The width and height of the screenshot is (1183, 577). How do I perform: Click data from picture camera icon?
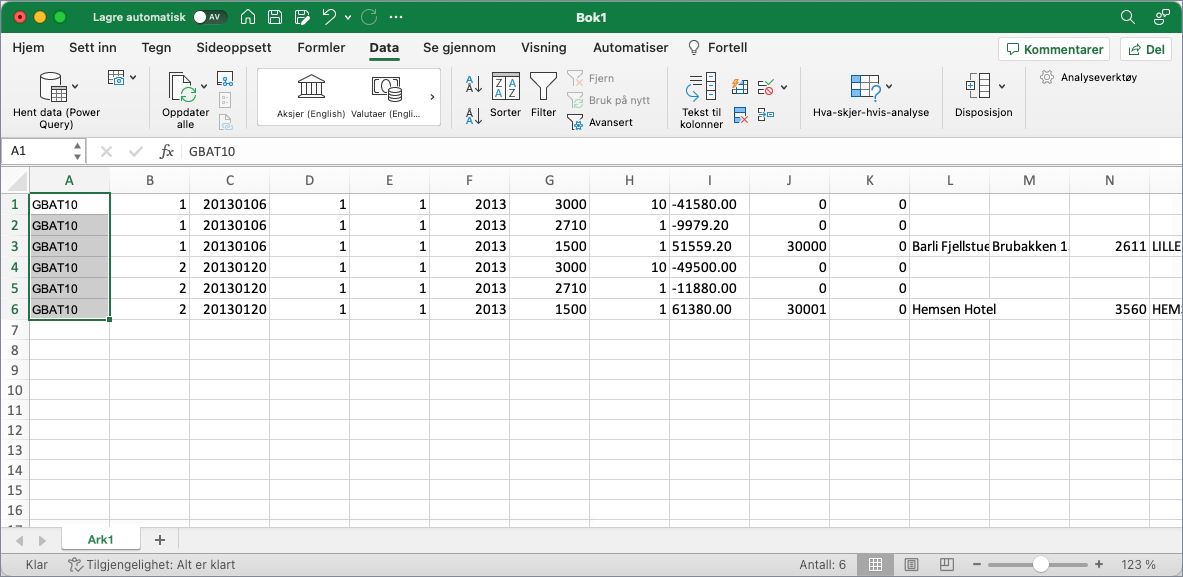[116, 78]
